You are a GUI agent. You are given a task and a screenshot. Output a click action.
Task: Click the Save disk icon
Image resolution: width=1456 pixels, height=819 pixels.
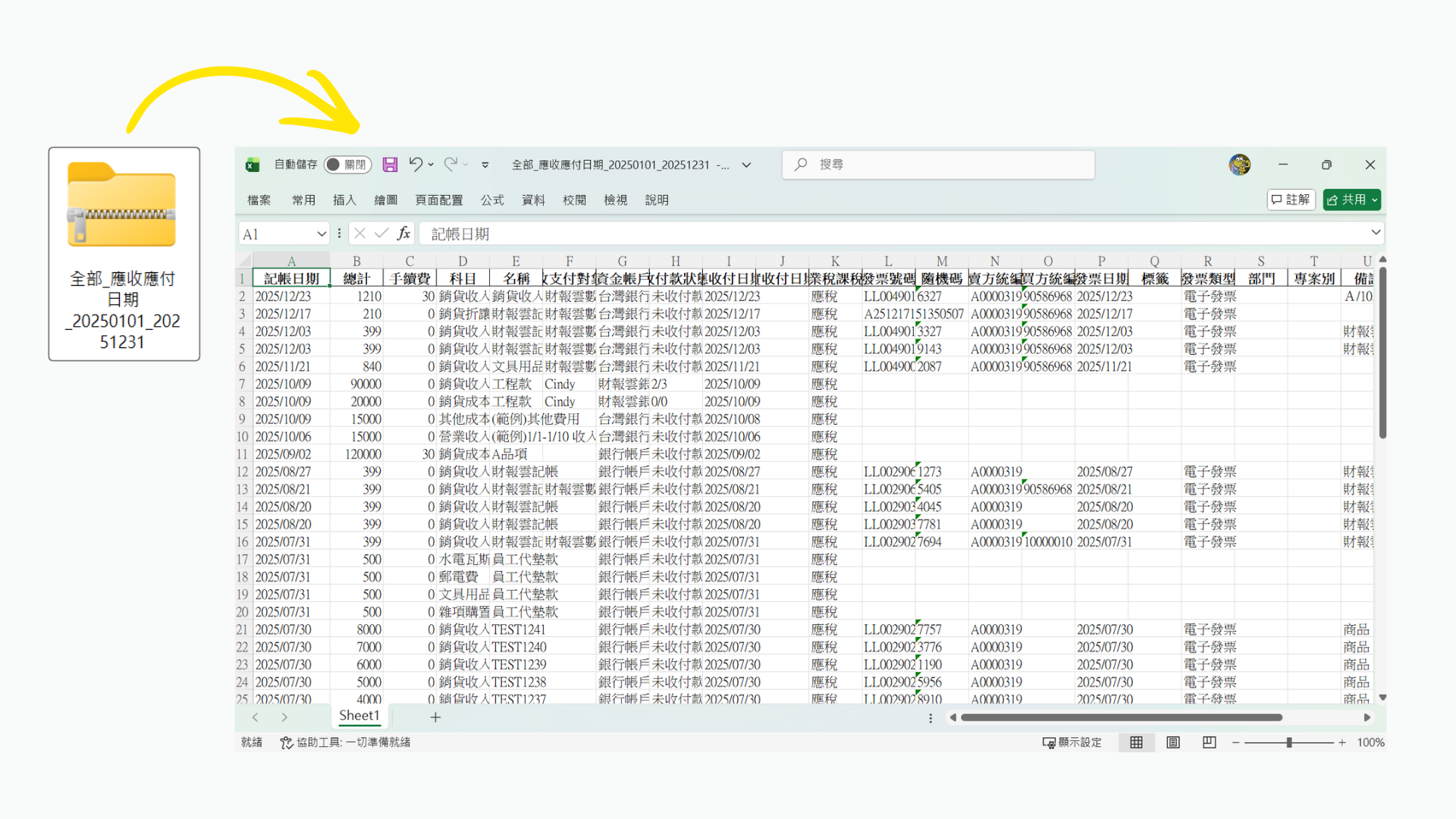pyautogui.click(x=390, y=165)
